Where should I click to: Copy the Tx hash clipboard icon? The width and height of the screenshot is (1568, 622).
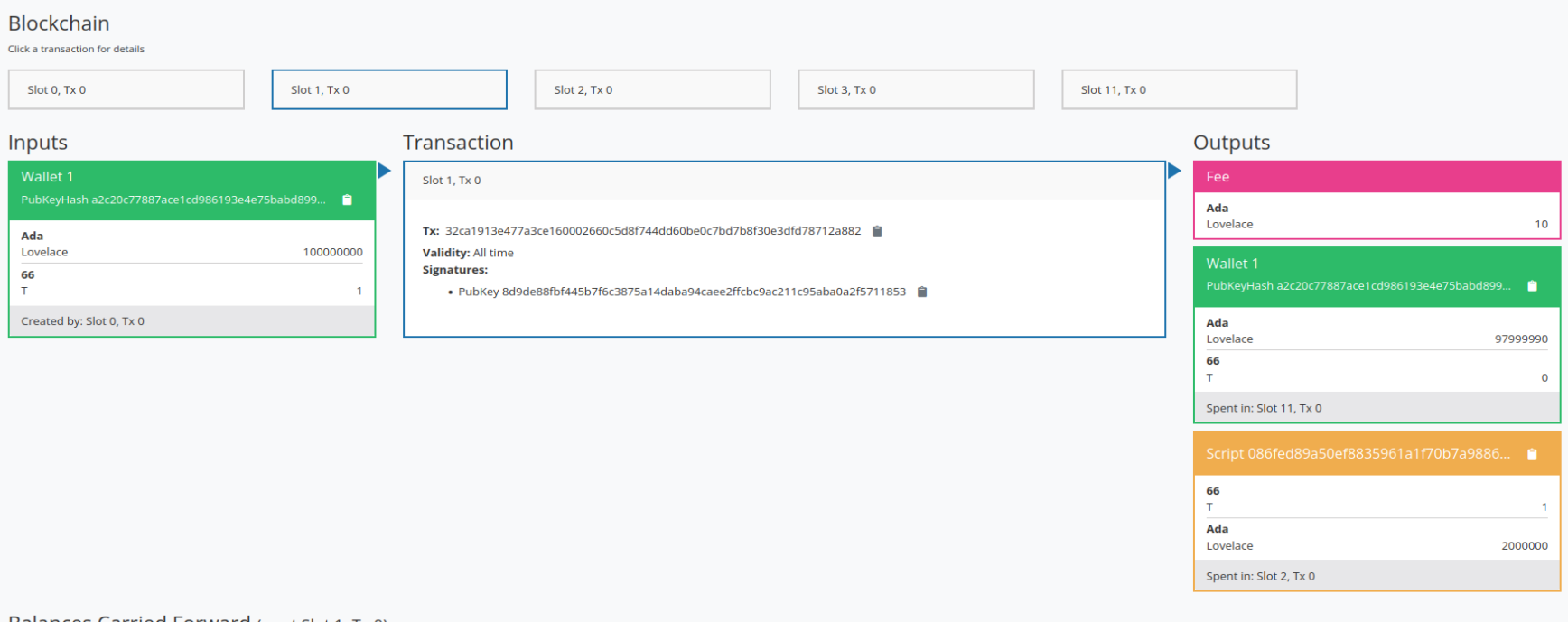(x=877, y=231)
